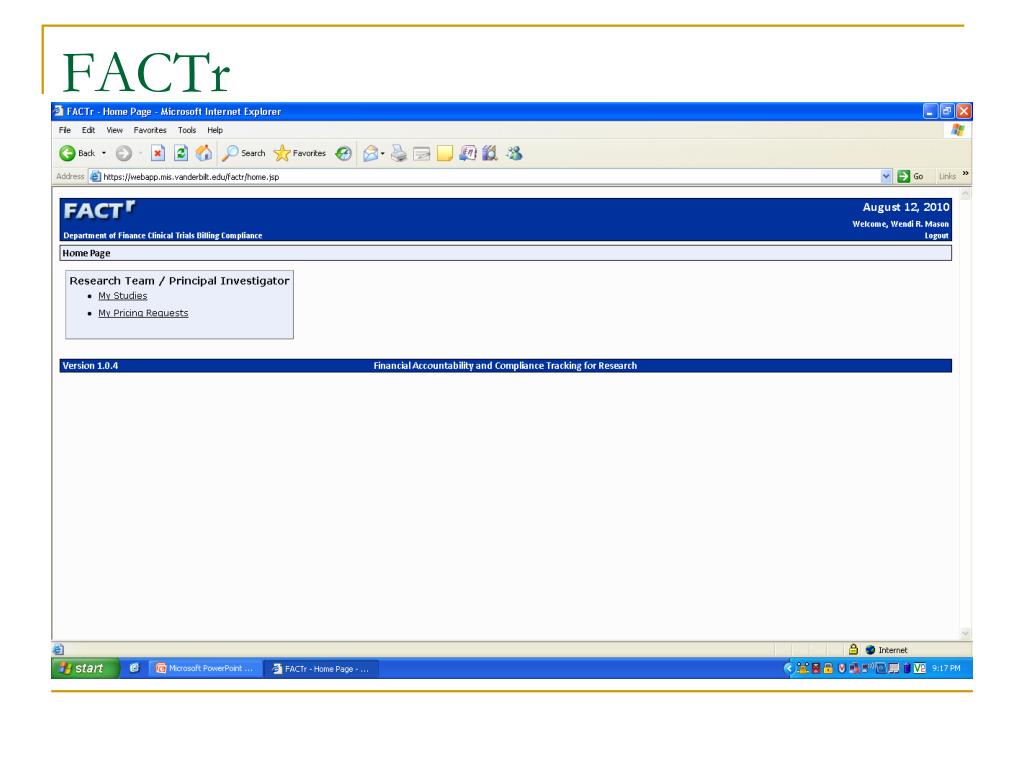Open the Help menu
The height and width of the screenshot is (768, 1024).
[215, 130]
